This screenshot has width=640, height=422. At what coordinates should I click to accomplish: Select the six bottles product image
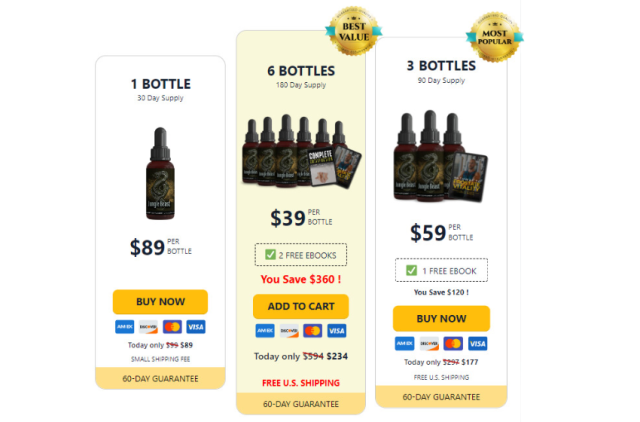click(301, 151)
